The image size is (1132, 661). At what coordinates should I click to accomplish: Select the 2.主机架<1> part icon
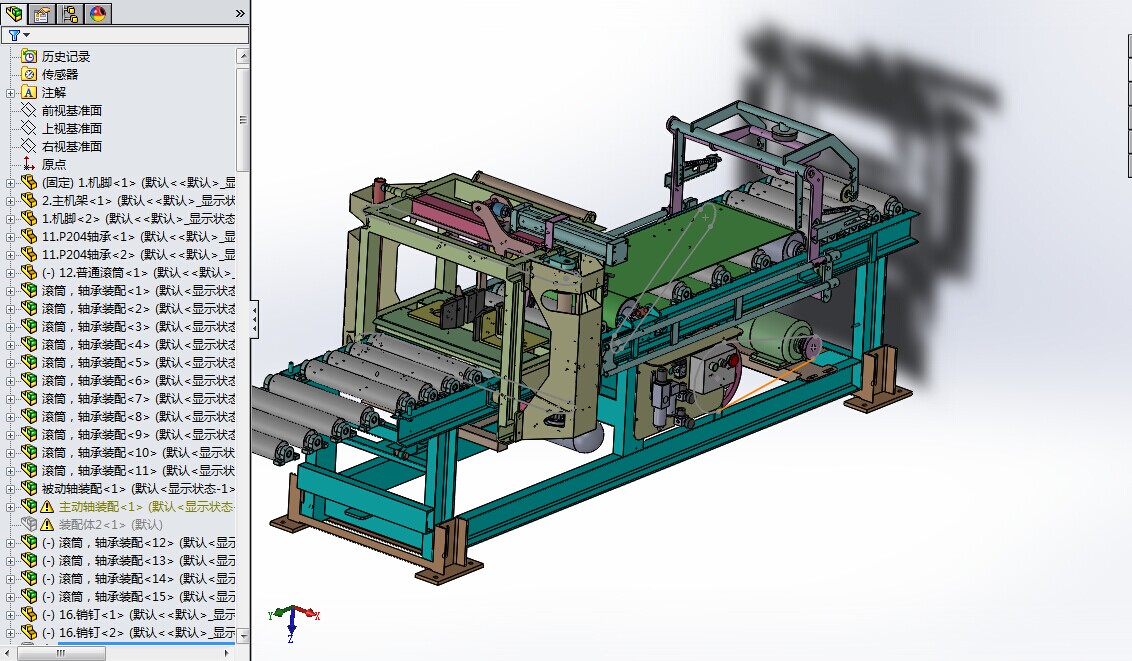click(29, 200)
